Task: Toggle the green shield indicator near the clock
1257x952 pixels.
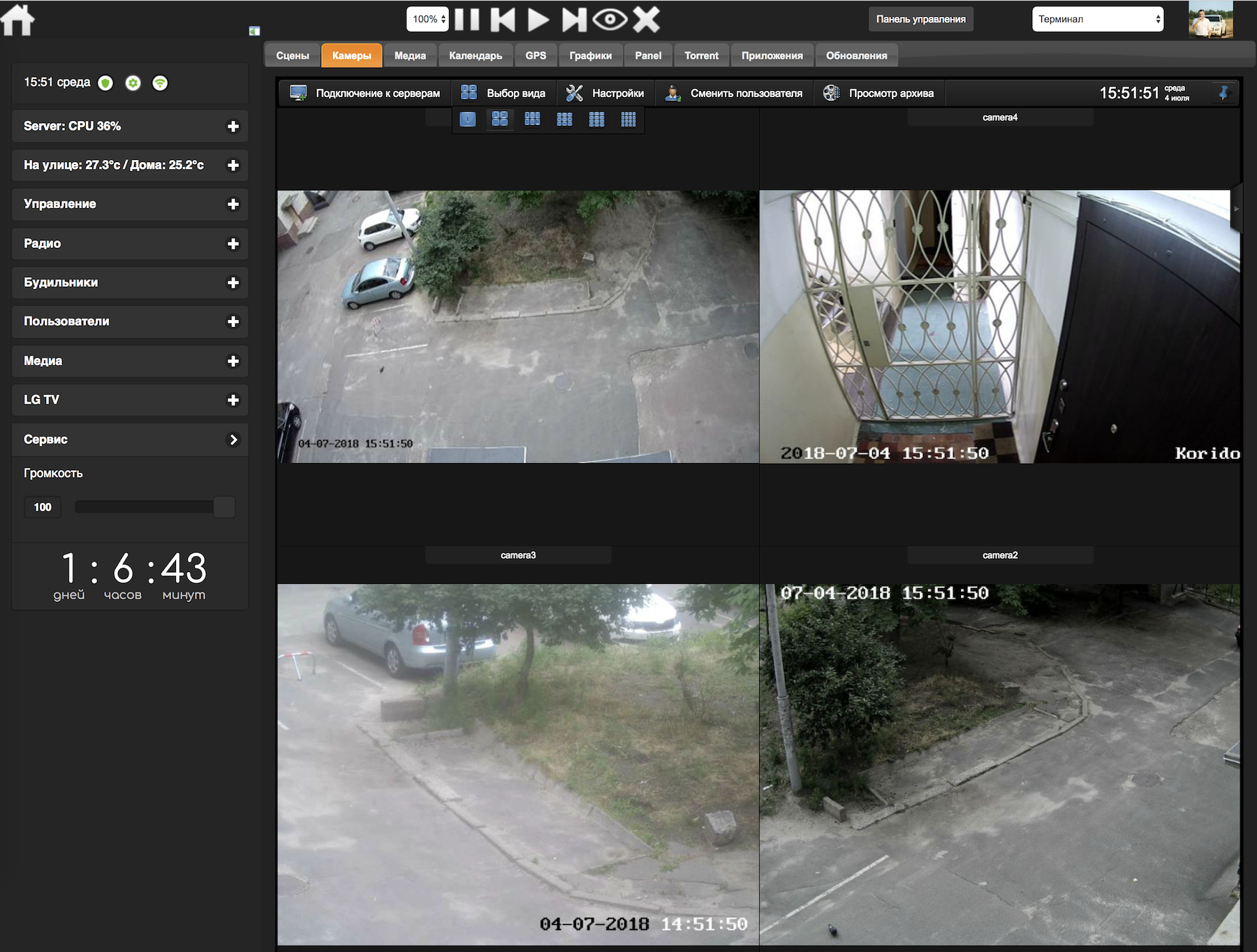Action: (106, 82)
